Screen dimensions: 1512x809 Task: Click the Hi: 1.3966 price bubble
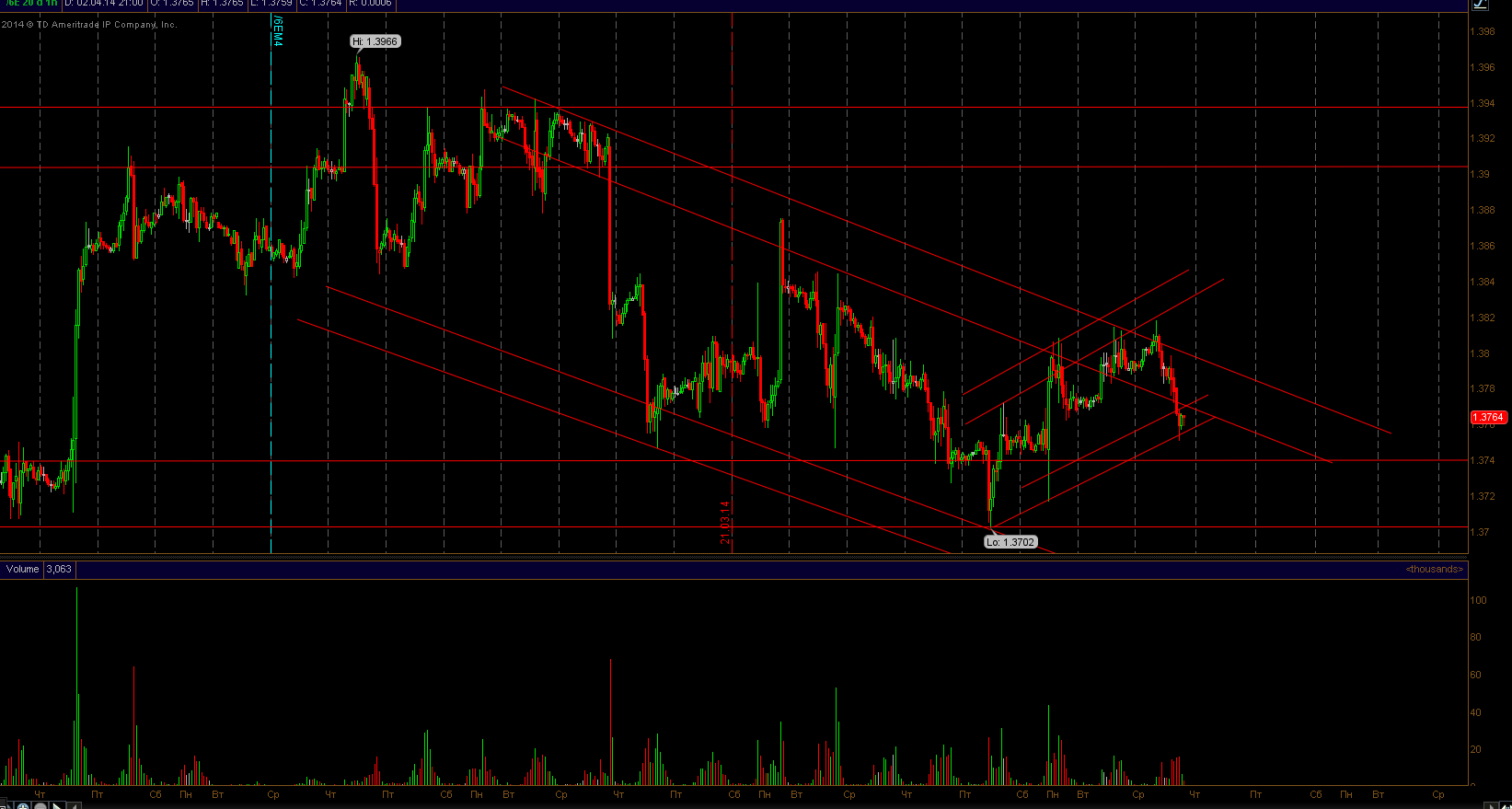pyautogui.click(x=375, y=41)
